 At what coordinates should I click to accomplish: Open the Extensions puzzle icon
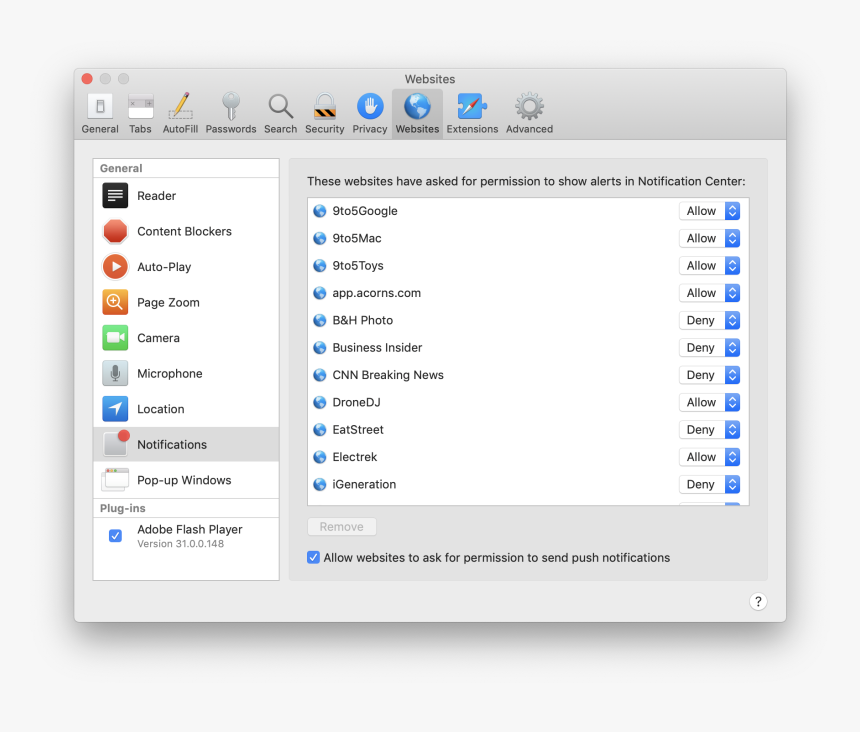click(472, 106)
